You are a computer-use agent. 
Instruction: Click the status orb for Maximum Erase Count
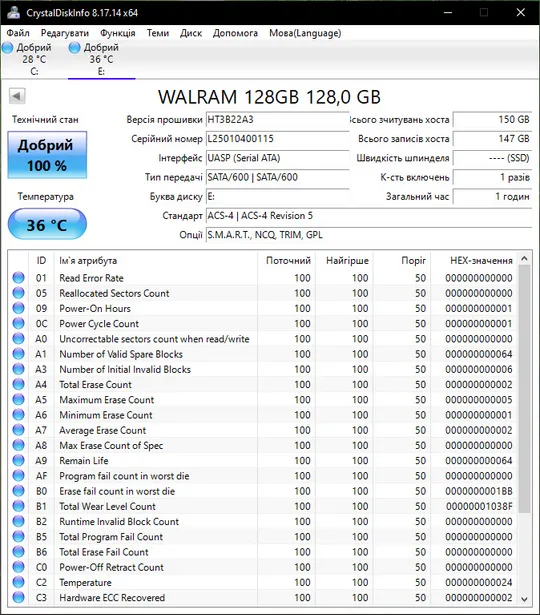point(18,400)
